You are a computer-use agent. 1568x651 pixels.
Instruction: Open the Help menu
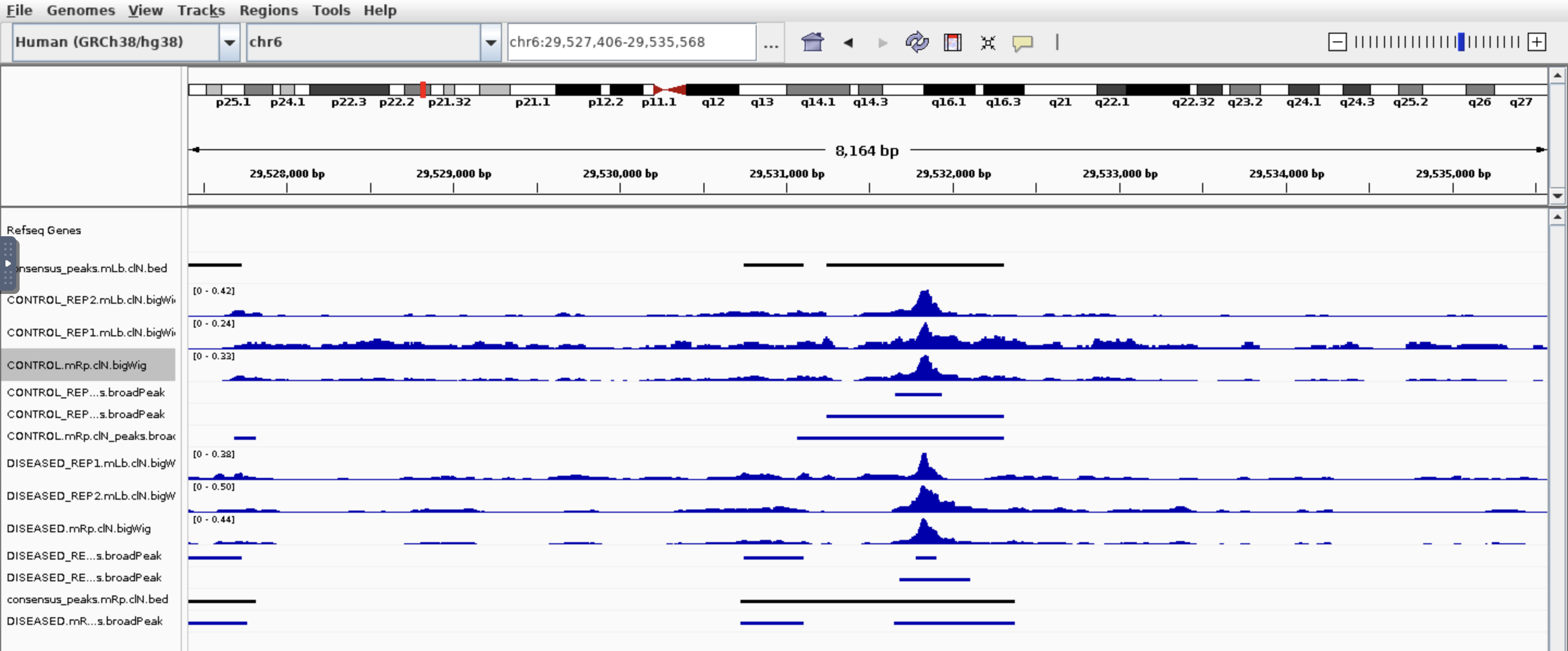[380, 10]
